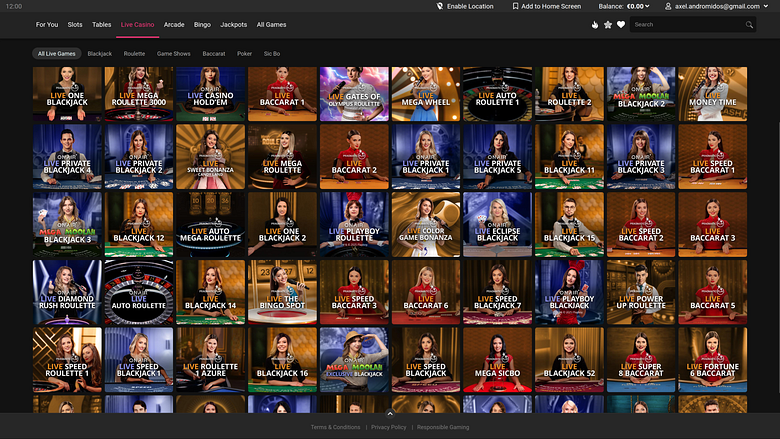The image size is (780, 439).
Task: Switch to the Bingo tab
Action: pos(202,24)
